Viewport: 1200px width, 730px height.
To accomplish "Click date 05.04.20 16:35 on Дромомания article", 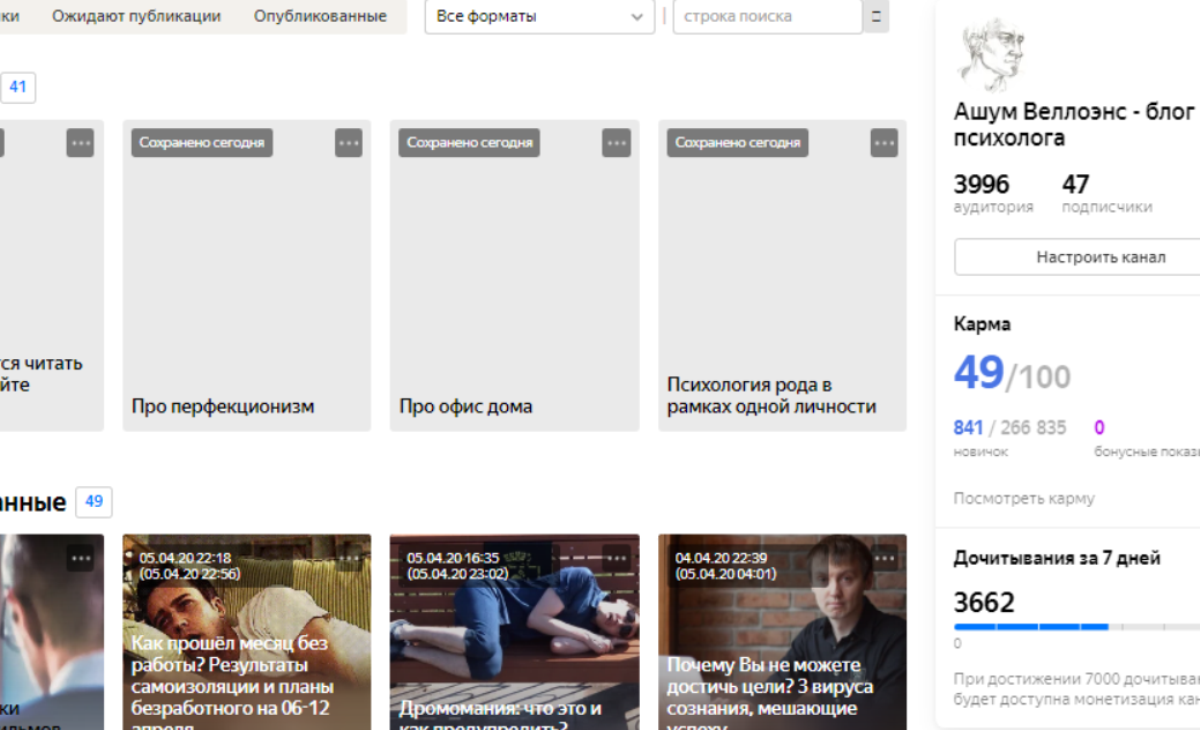I will [453, 558].
